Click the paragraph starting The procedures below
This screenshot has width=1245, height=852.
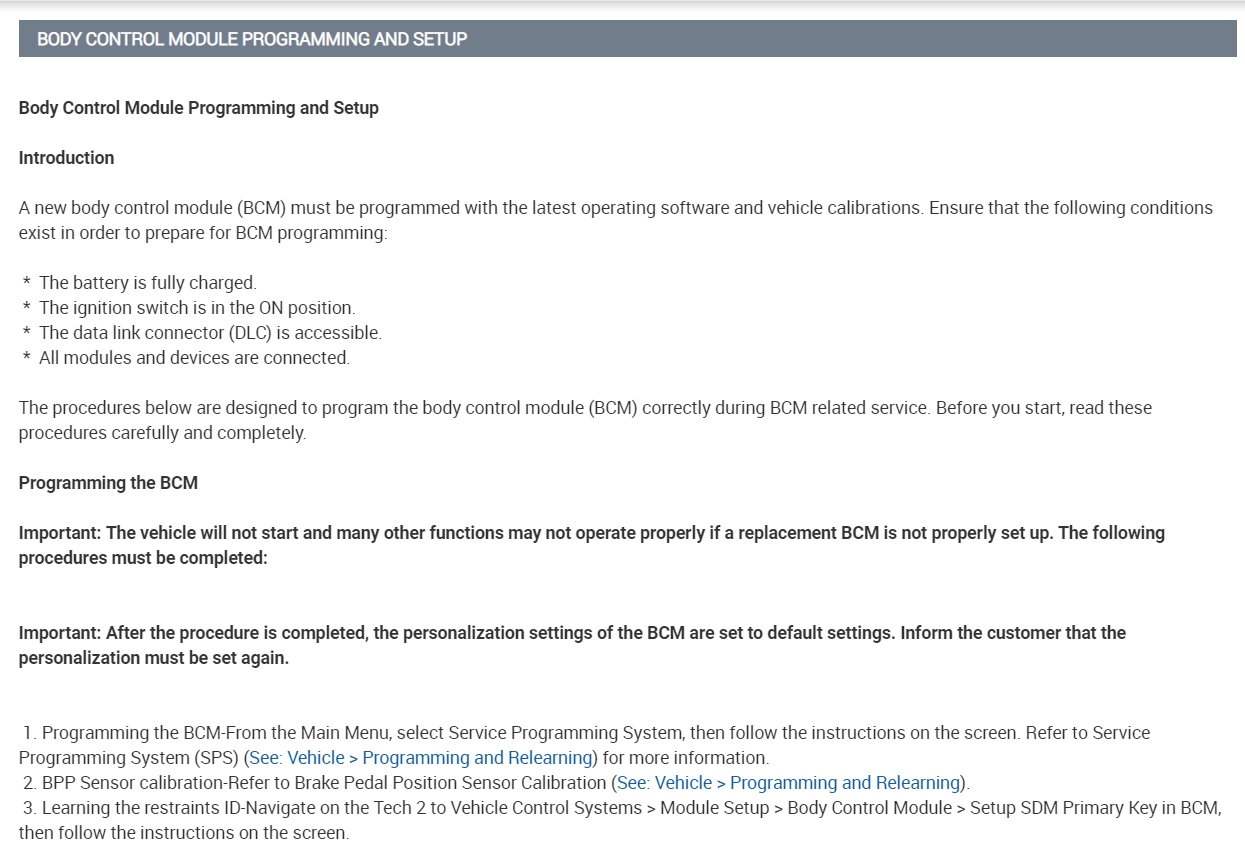(x=585, y=420)
